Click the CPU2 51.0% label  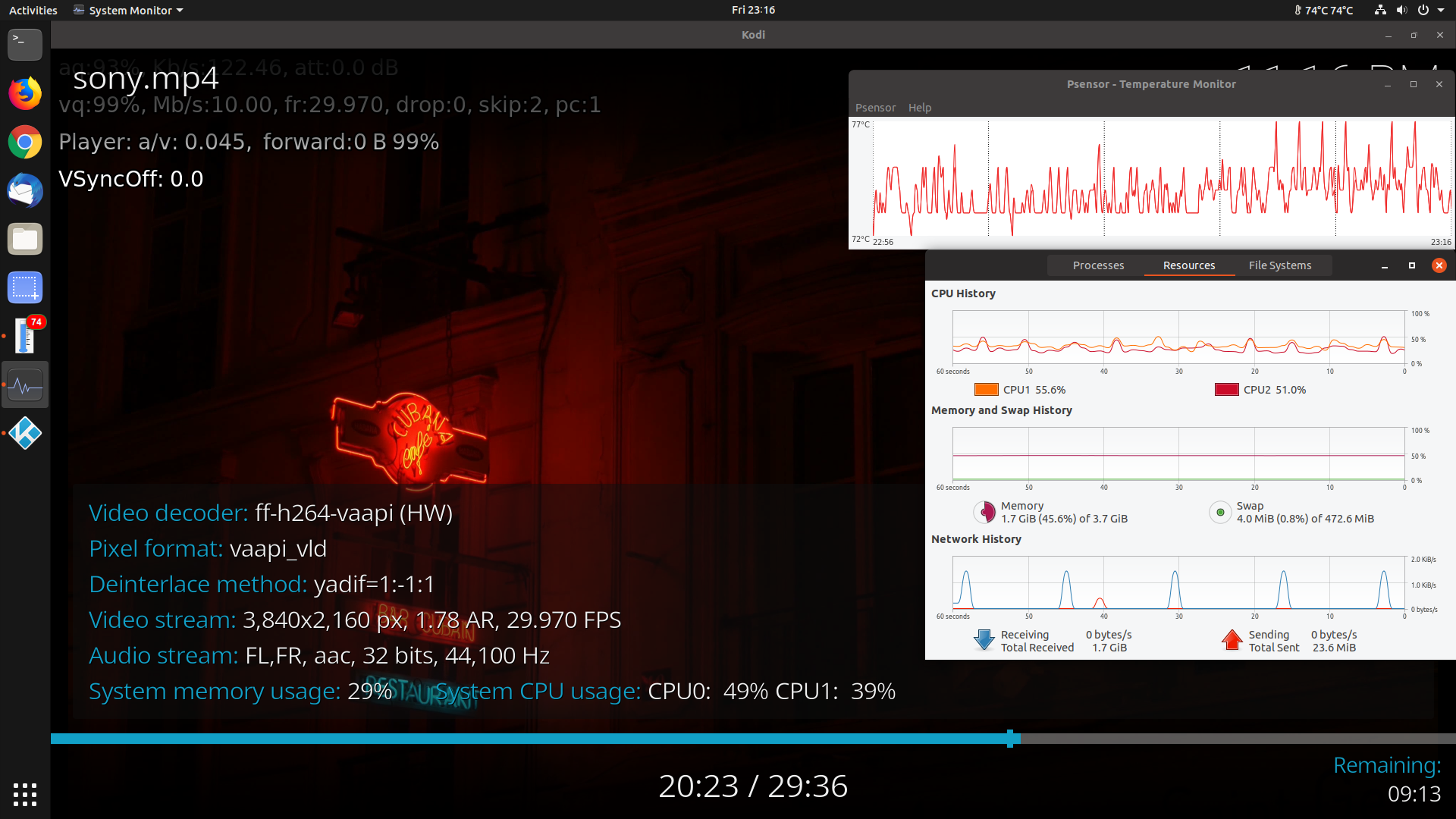[1275, 390]
